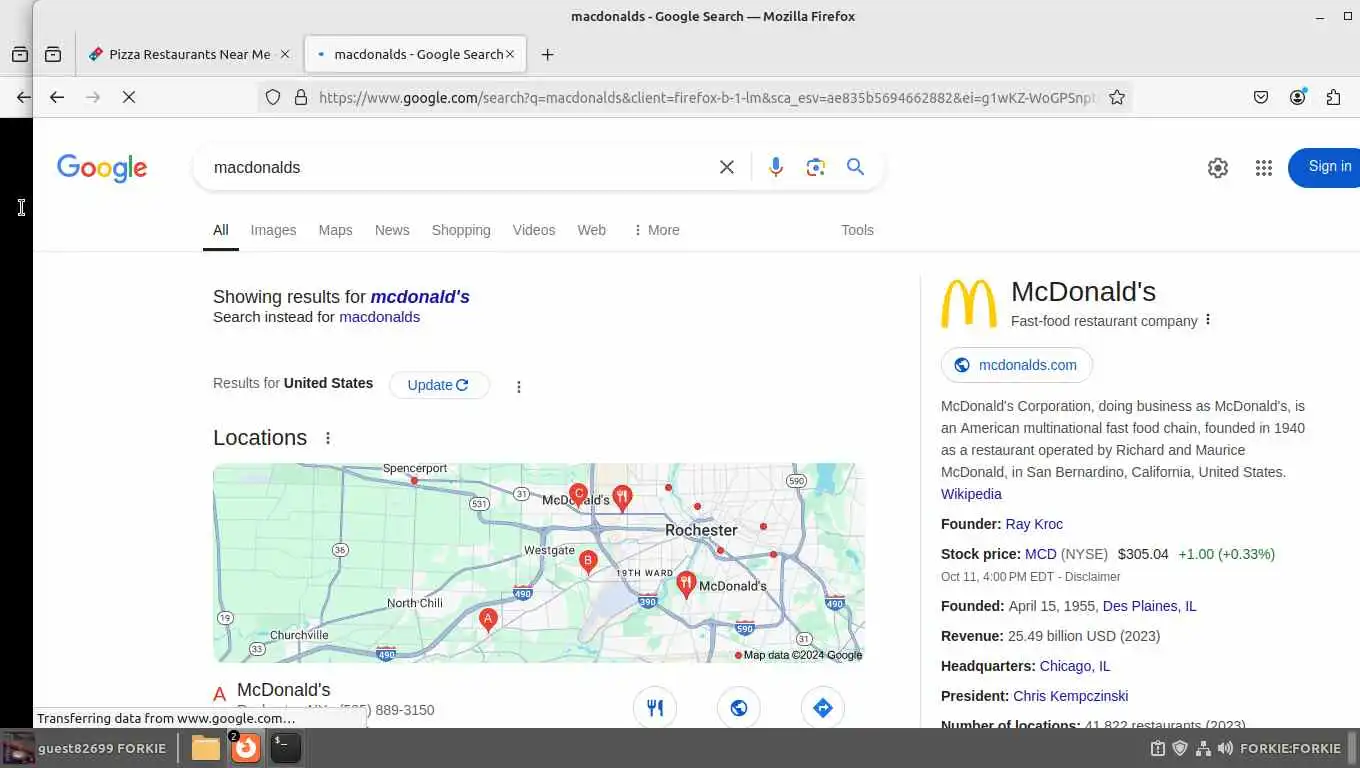The width and height of the screenshot is (1360, 768).
Task: Open the Wikipedia link
Action: click(971, 494)
